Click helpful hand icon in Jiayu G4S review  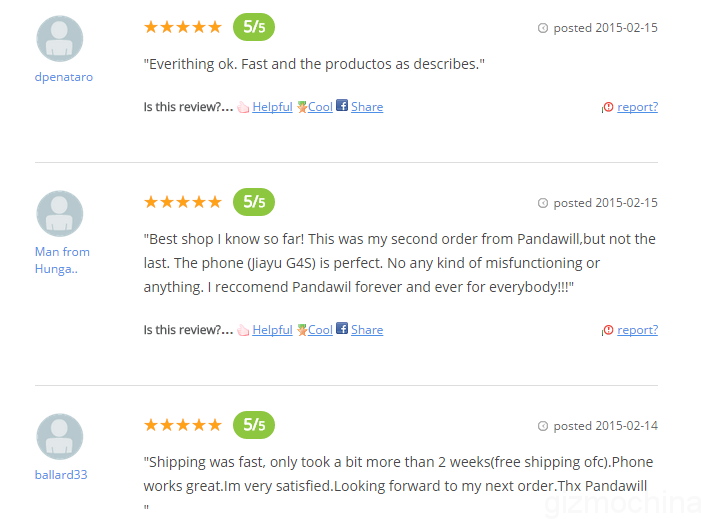click(x=243, y=330)
